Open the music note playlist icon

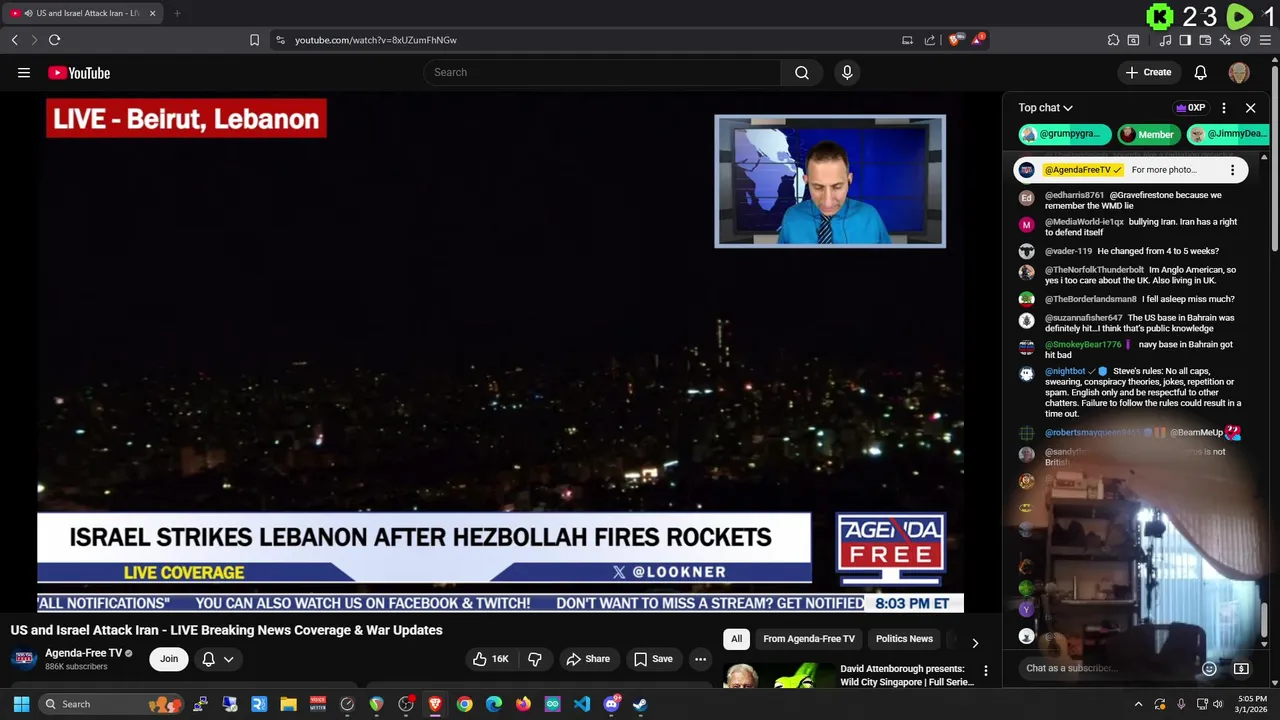click(1165, 40)
